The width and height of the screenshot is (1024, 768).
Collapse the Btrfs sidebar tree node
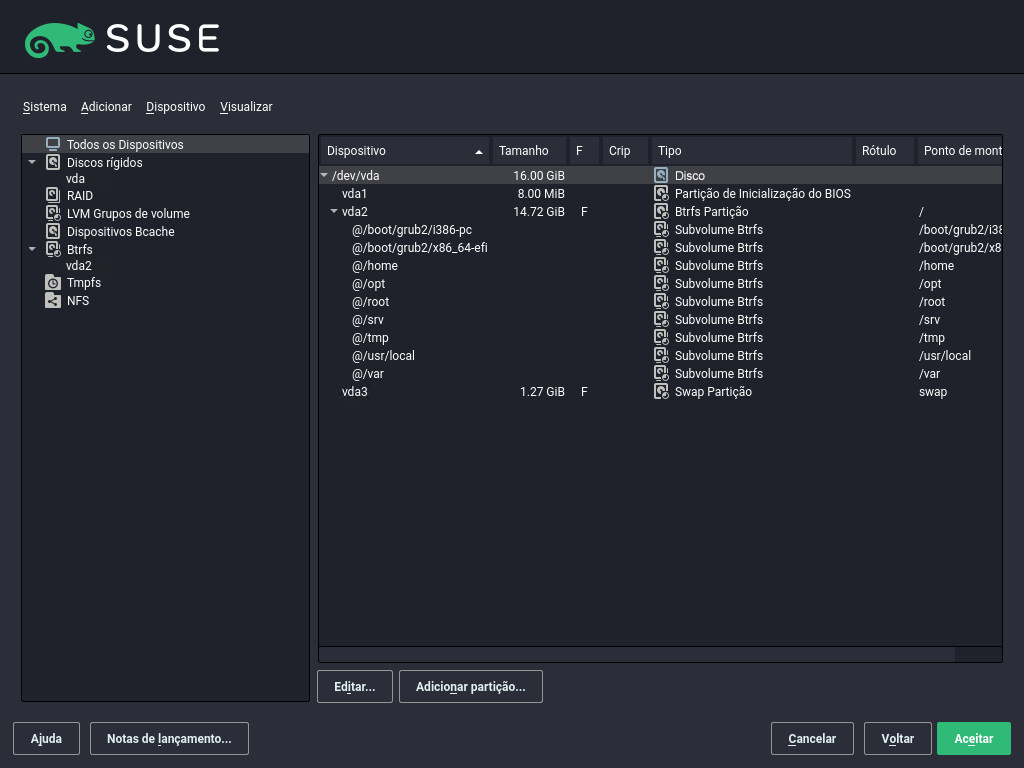[32, 249]
